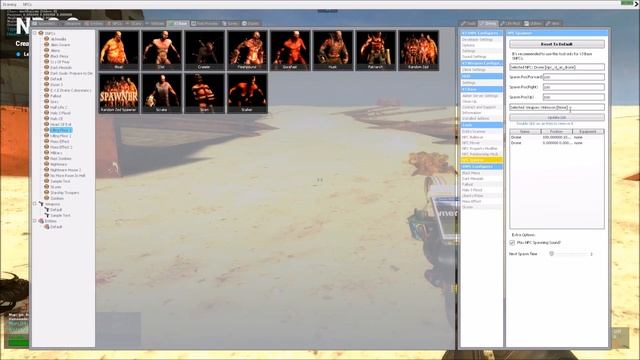Open Contact and Support entry
The image size is (640, 360).
pos(481,107)
